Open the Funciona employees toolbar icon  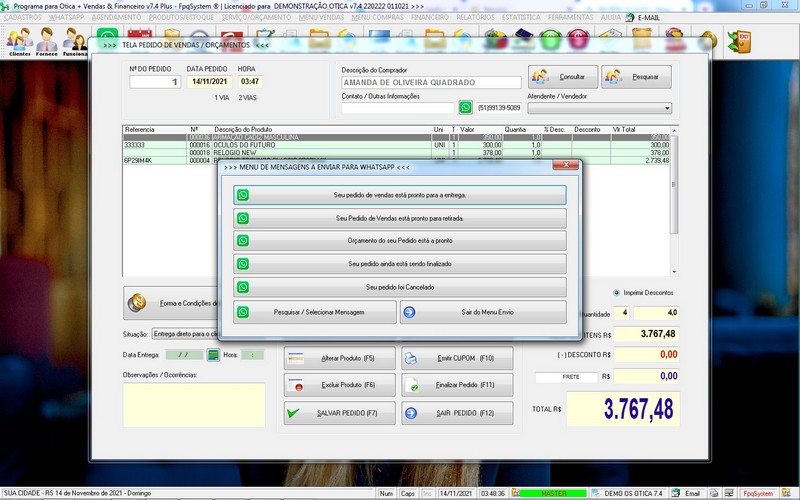(74, 41)
